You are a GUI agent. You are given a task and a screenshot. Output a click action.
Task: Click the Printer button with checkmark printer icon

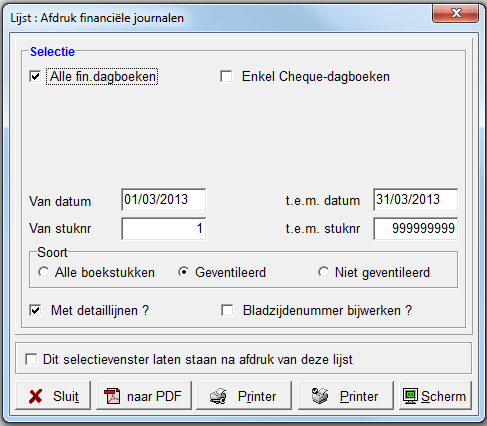pyautogui.click(x=346, y=396)
